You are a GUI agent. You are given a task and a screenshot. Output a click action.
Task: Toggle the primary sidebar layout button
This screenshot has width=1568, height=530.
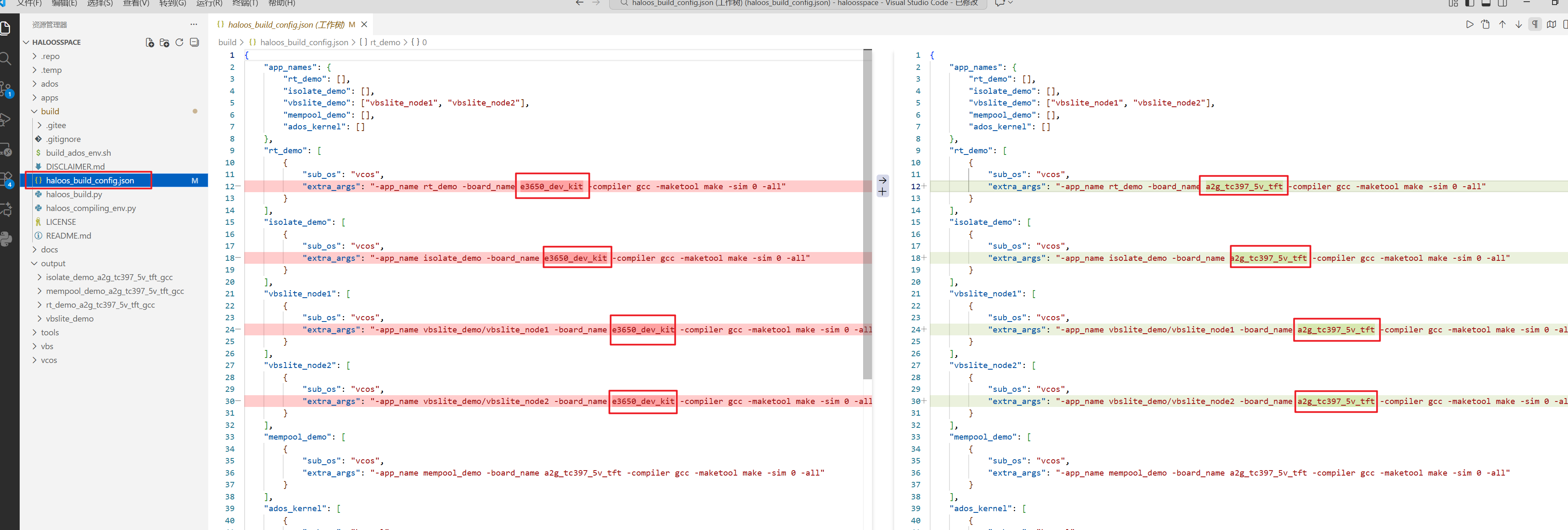click(1470, 3)
